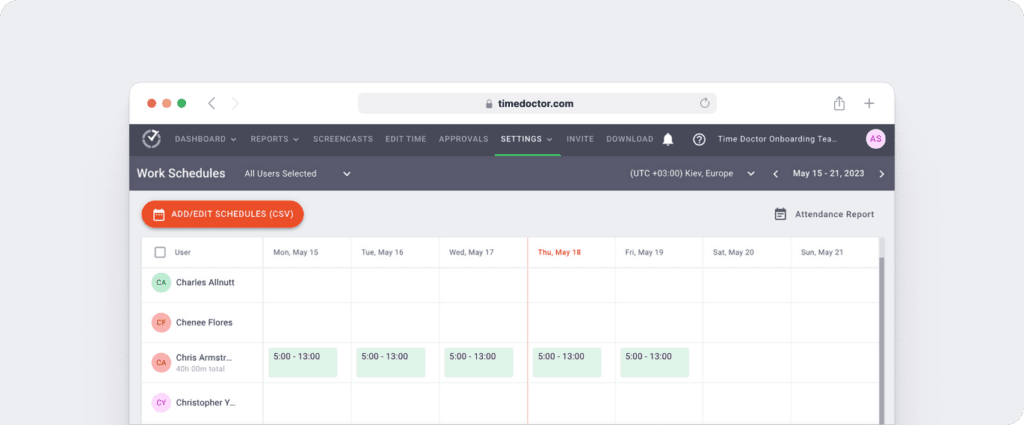Screen dimensions: 1024x425
Task: Click the browser share icon
Action: click(x=839, y=103)
